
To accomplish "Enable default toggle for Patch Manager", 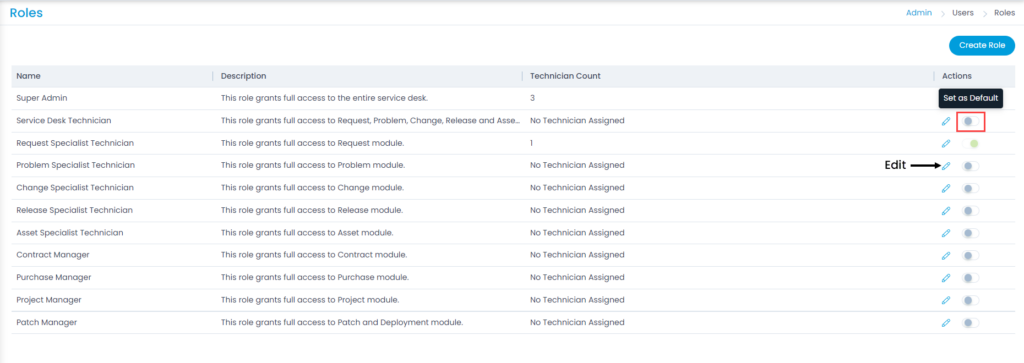I will pyautogui.click(x=970, y=323).
